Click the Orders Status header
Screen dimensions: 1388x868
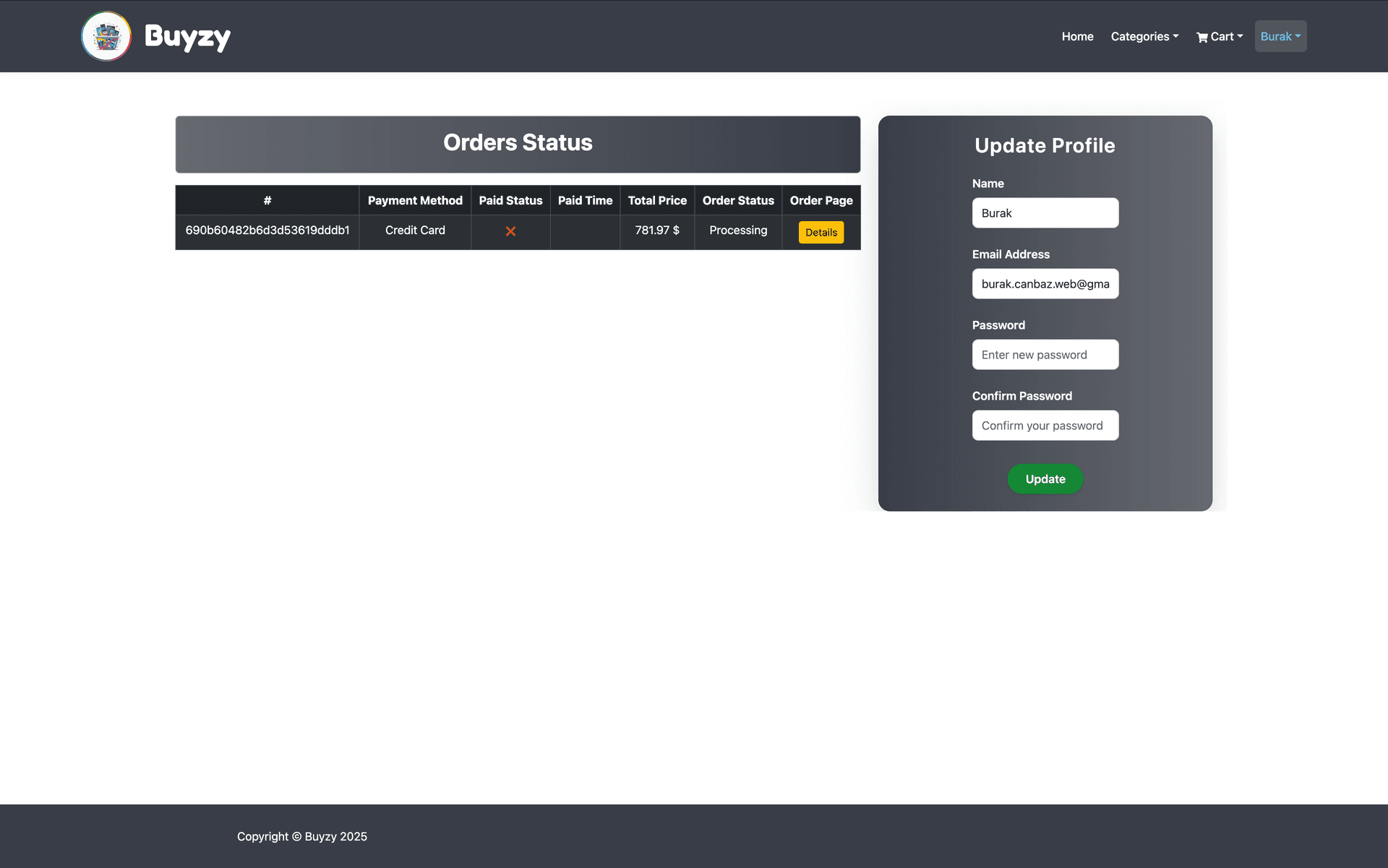(x=518, y=142)
